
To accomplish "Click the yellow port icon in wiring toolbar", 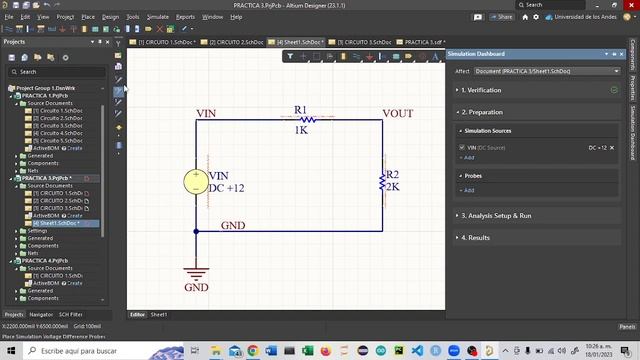I will click(x=148, y=29).
